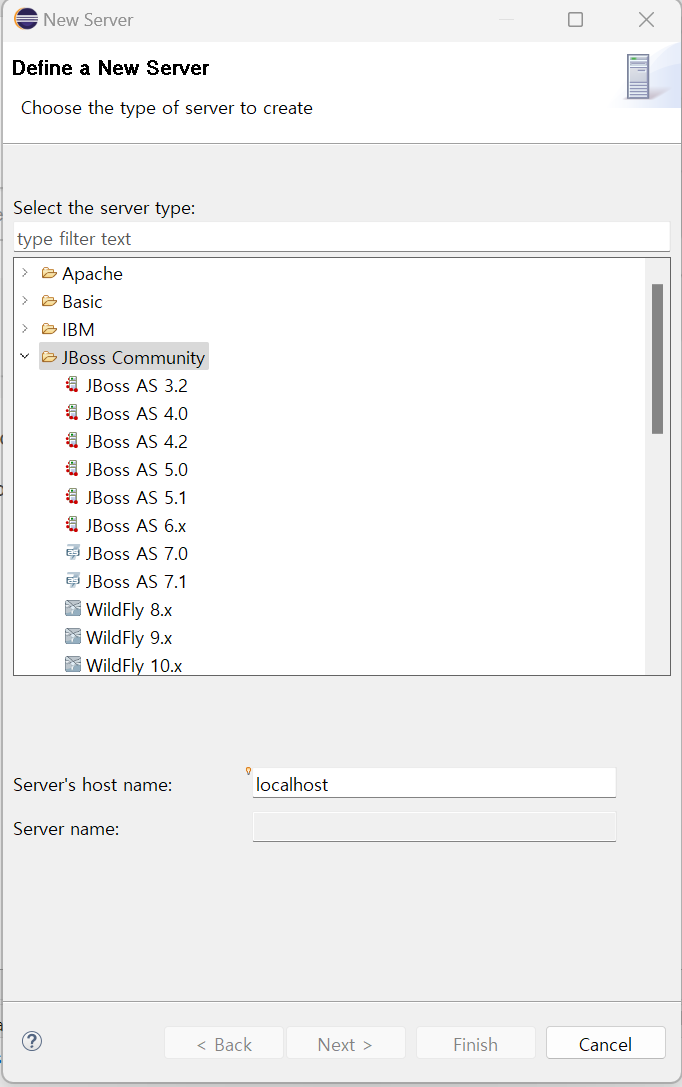682x1087 pixels.
Task: Select WildFly 10.x server type
Action: (134, 666)
